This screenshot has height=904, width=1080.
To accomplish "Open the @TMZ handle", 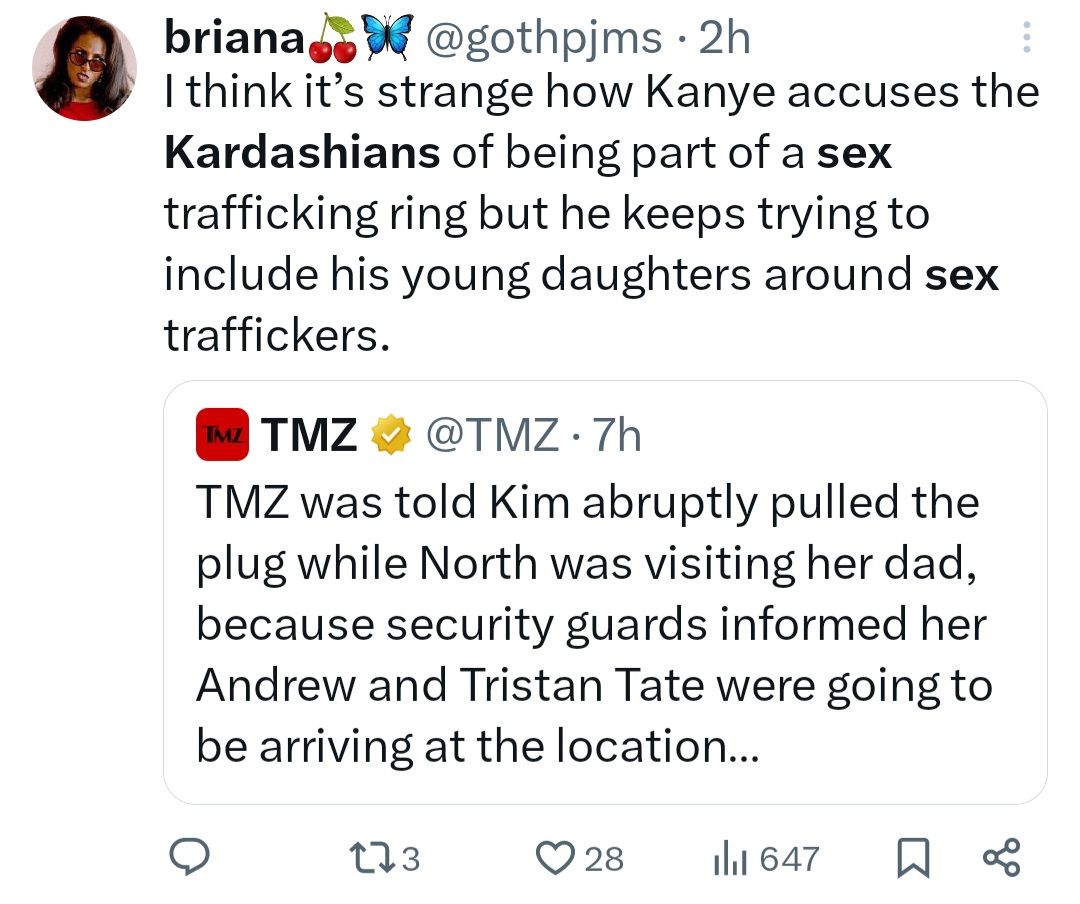I will 491,435.
